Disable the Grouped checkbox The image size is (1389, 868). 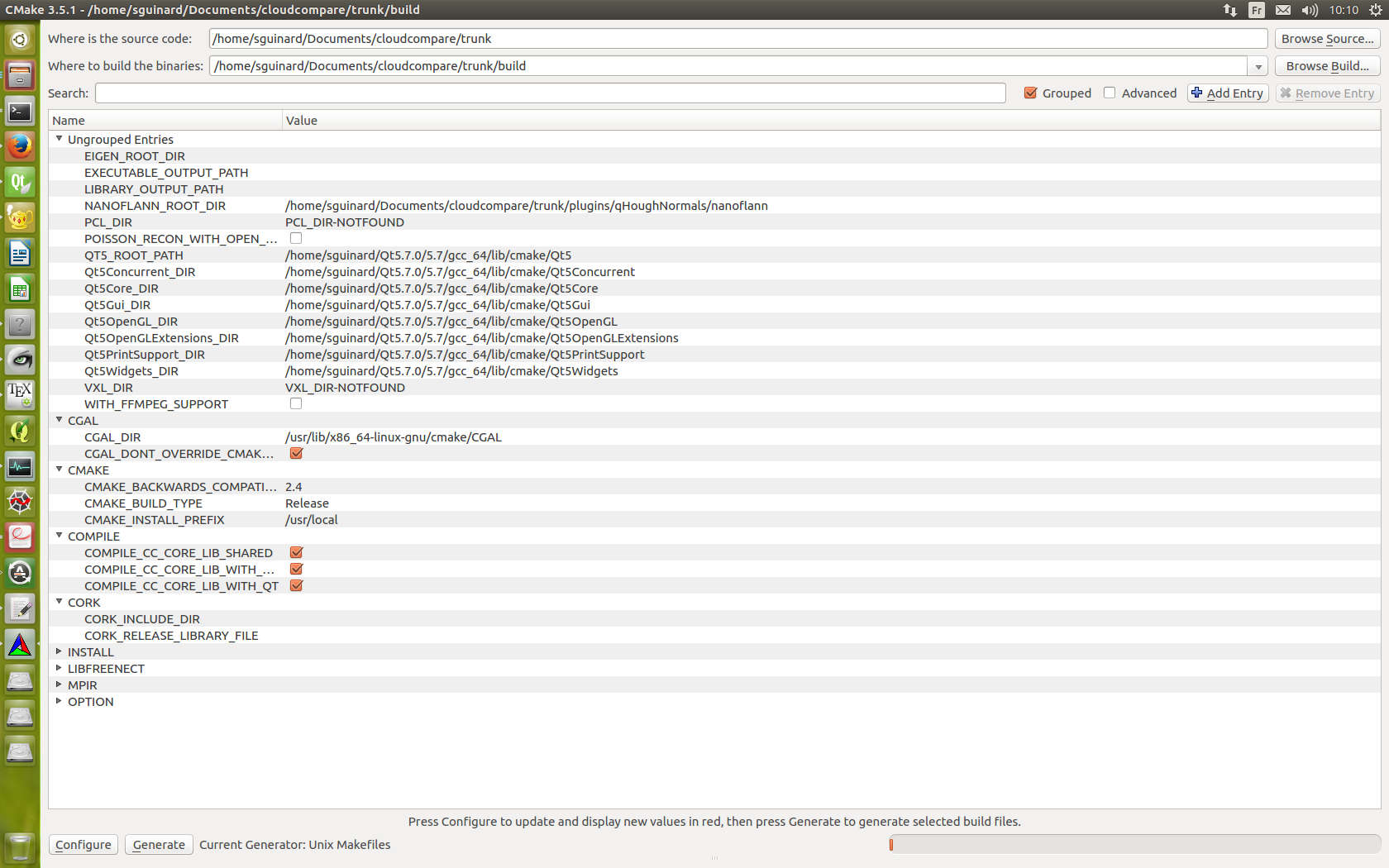click(x=1030, y=93)
